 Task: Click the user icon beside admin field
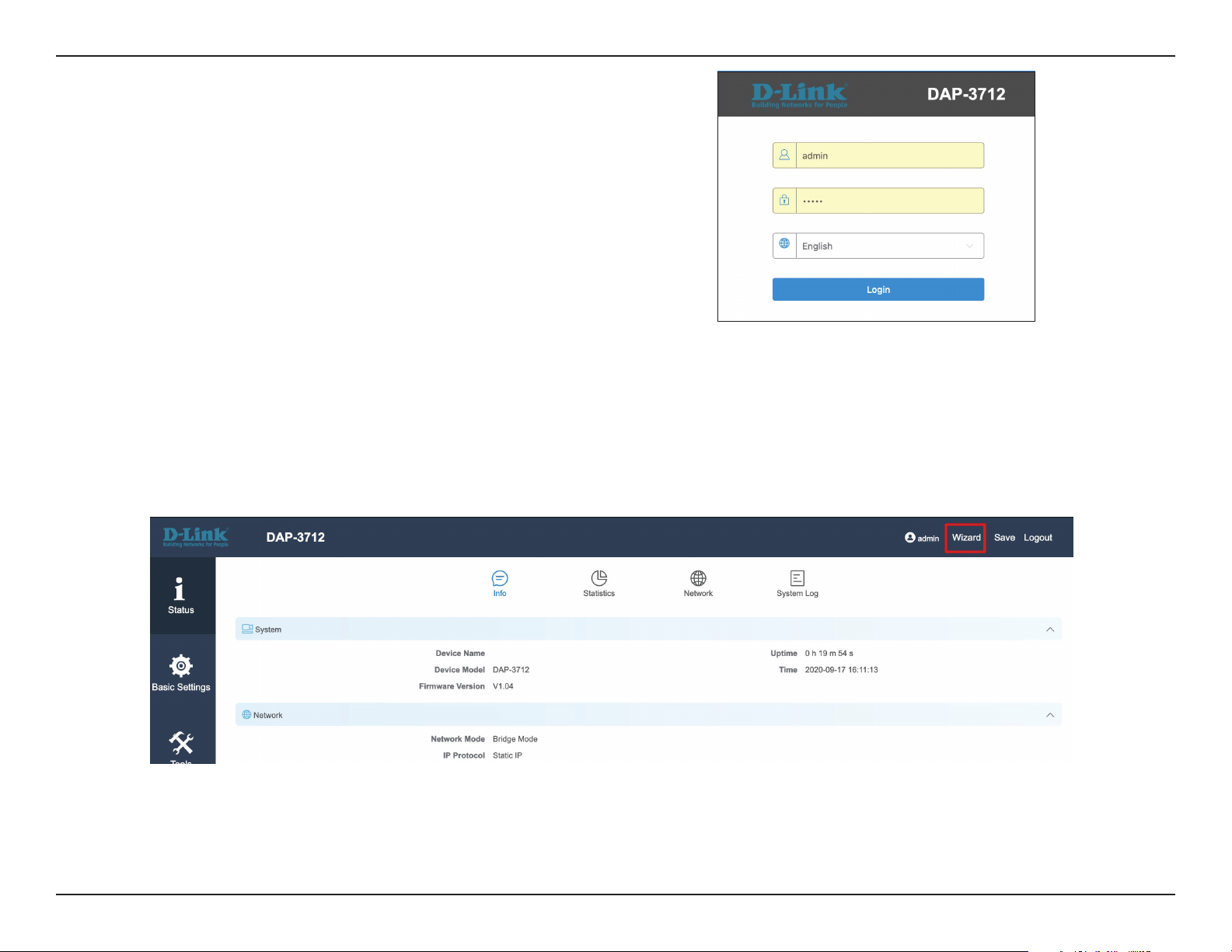(784, 155)
